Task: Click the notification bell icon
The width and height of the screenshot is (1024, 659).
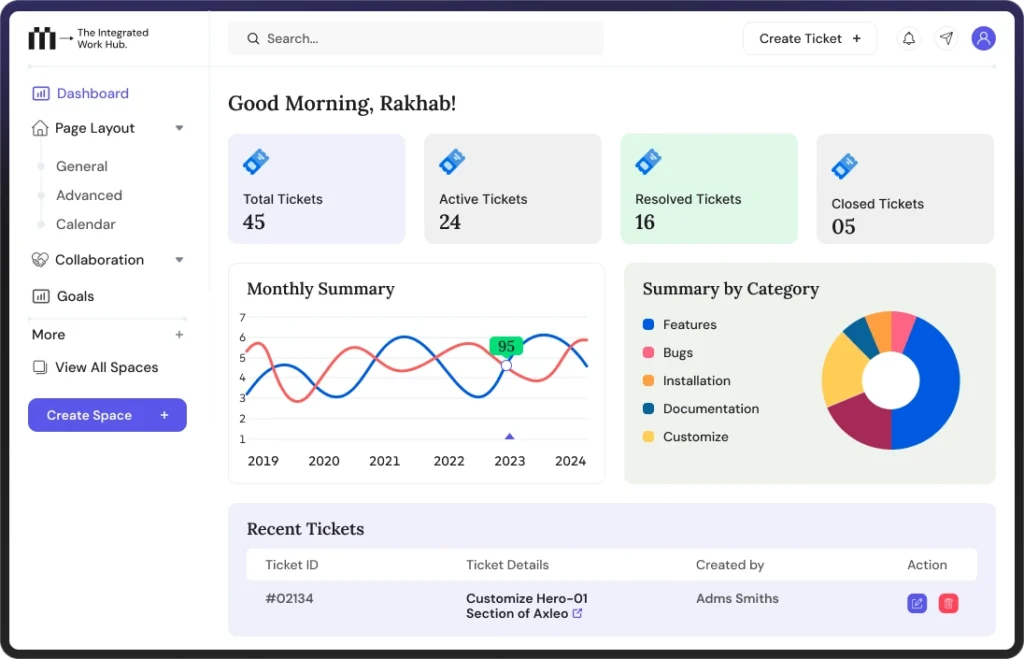Action: [908, 39]
